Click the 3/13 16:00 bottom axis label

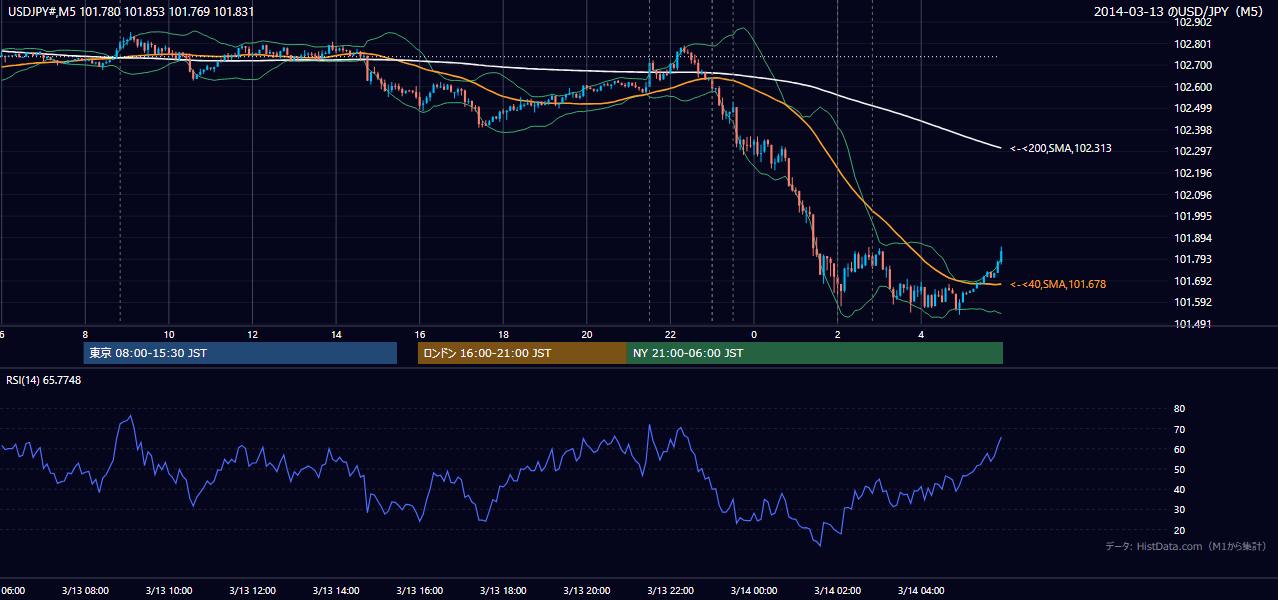point(419,590)
